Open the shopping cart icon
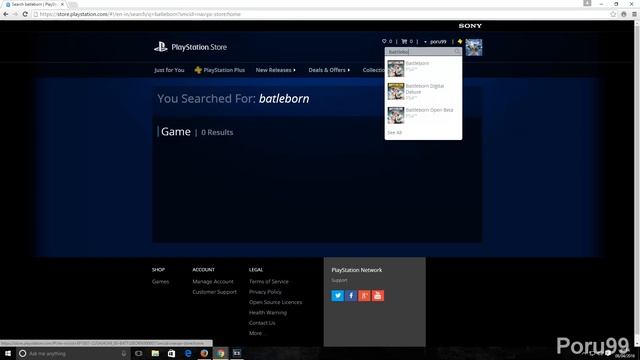 (404, 41)
